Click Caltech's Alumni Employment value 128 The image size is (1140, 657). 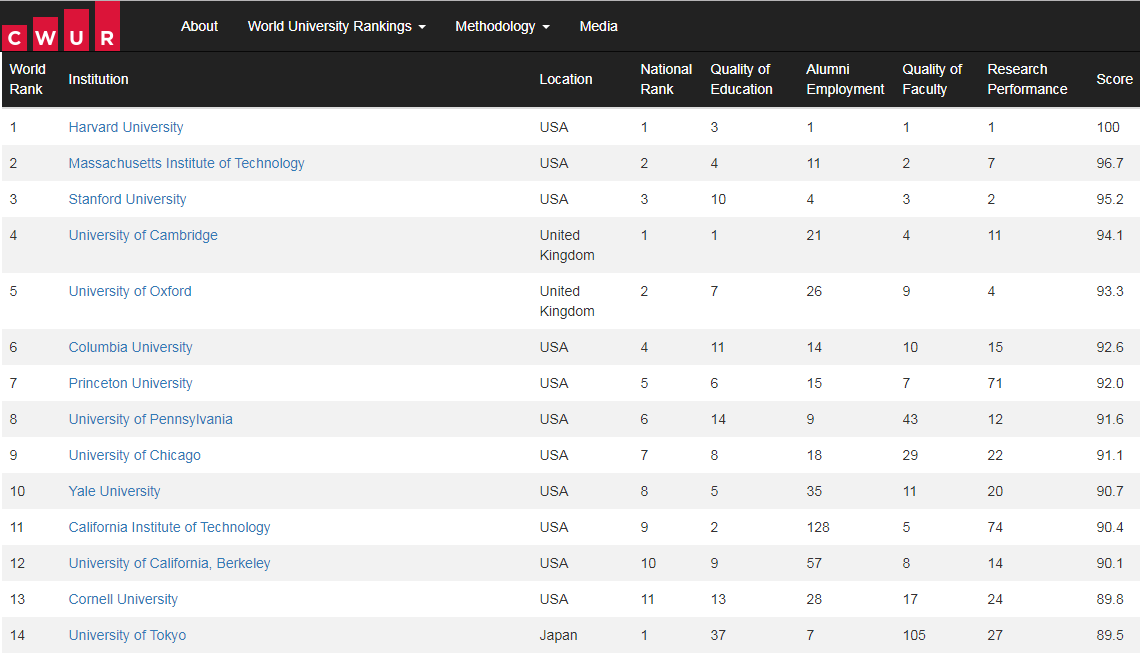click(x=818, y=527)
